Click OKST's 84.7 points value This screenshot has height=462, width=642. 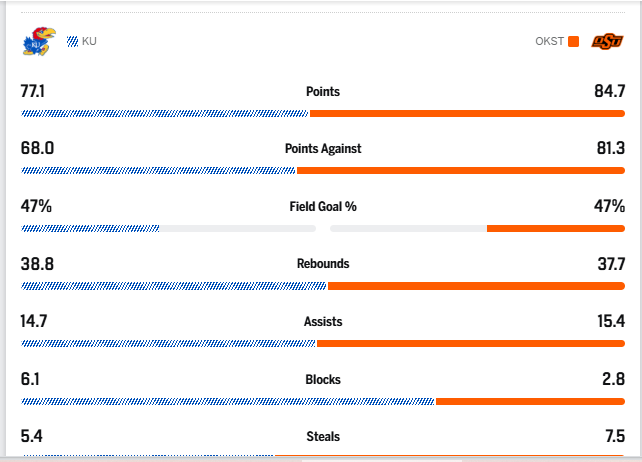[x=609, y=91]
